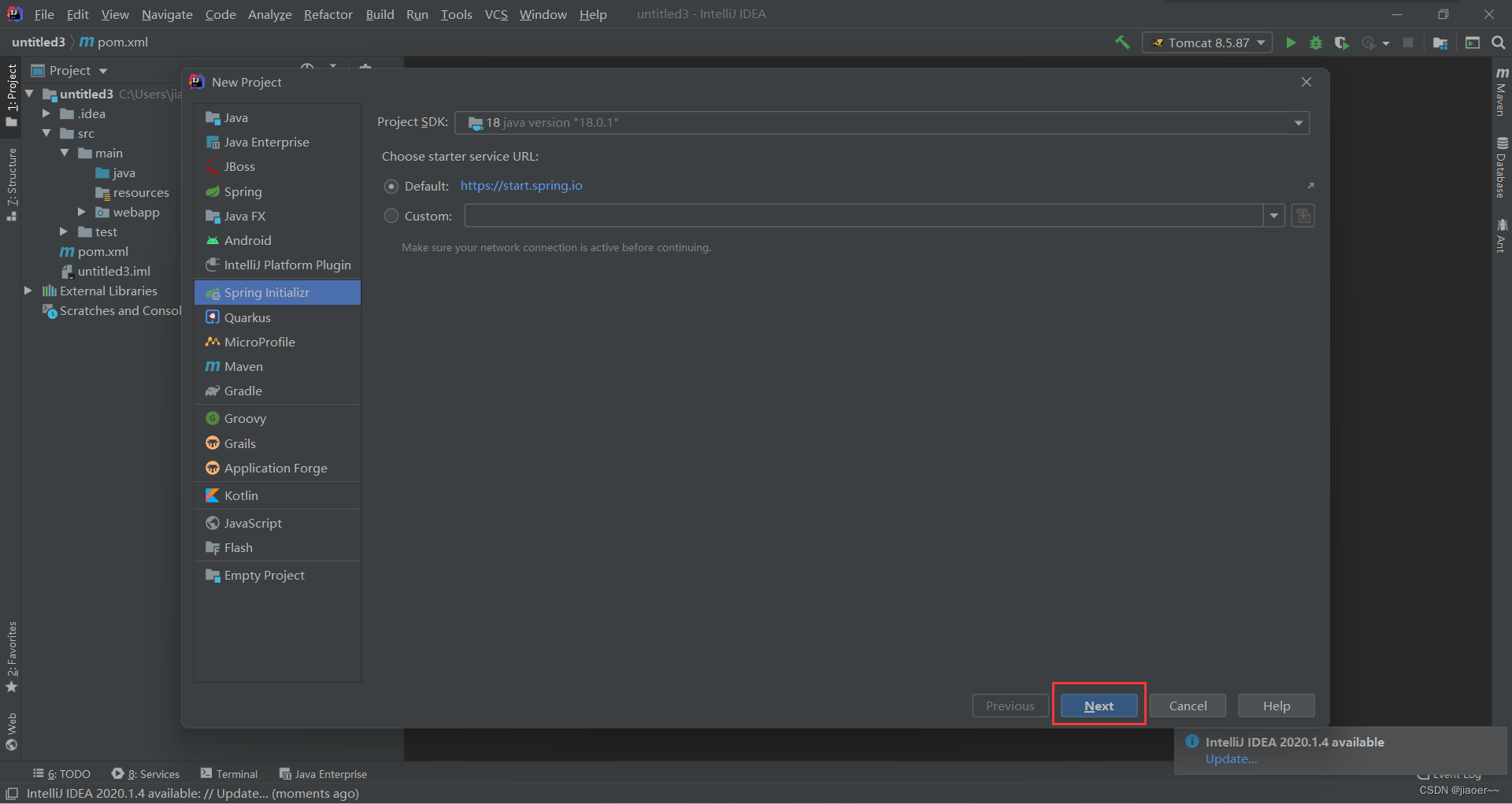Click the Build project hammer icon

[x=1122, y=43]
